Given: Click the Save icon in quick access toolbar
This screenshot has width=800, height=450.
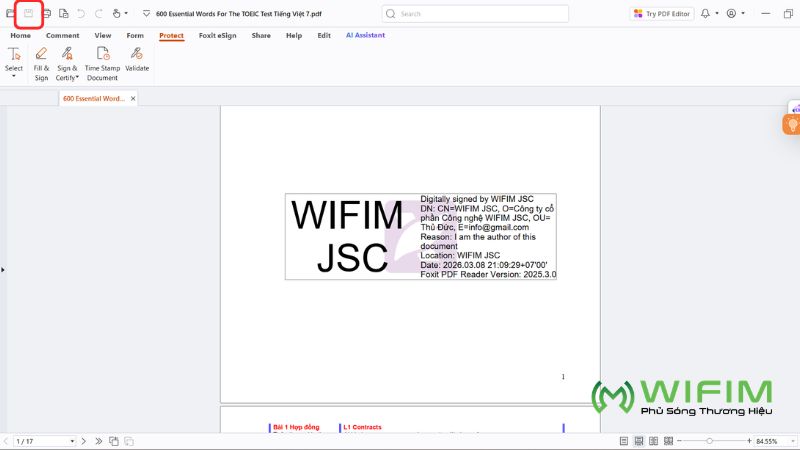Looking at the screenshot, I should pyautogui.click(x=29, y=14).
